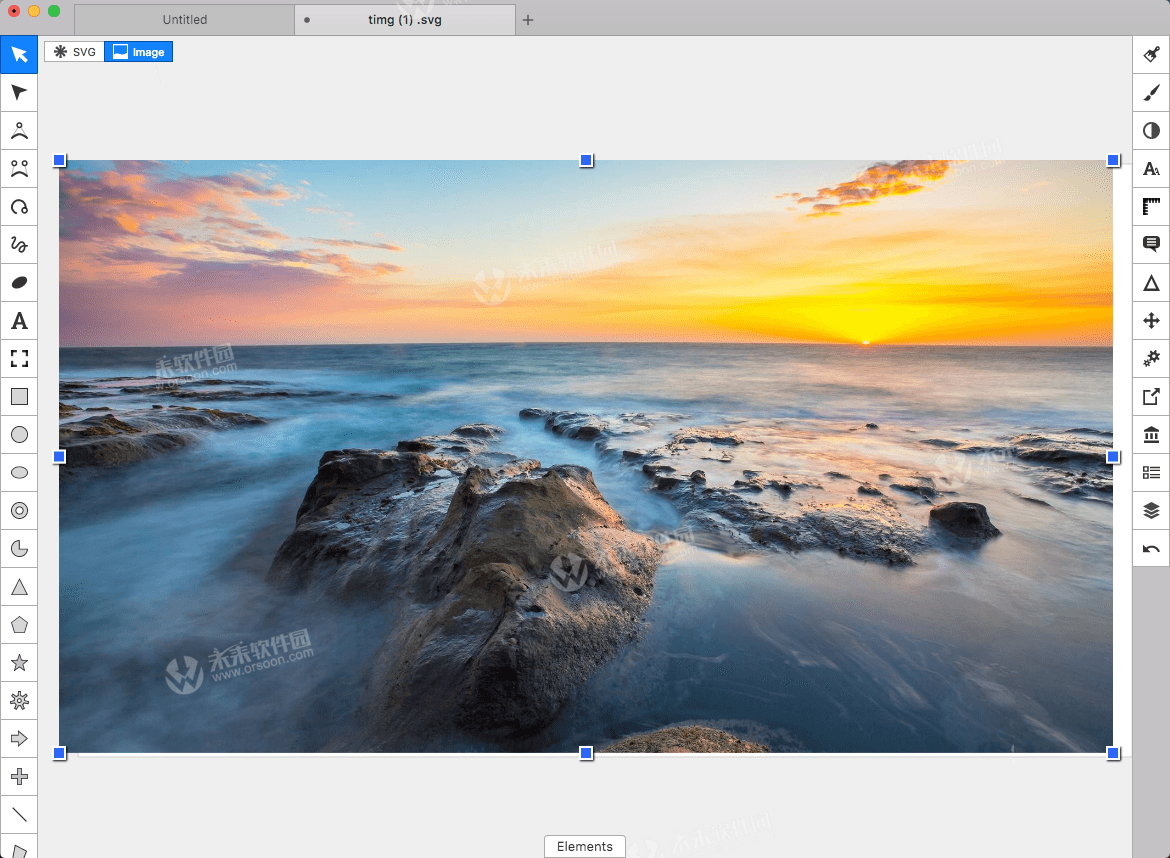Open the list view panel icon
This screenshot has width=1170, height=858.
(x=1151, y=473)
